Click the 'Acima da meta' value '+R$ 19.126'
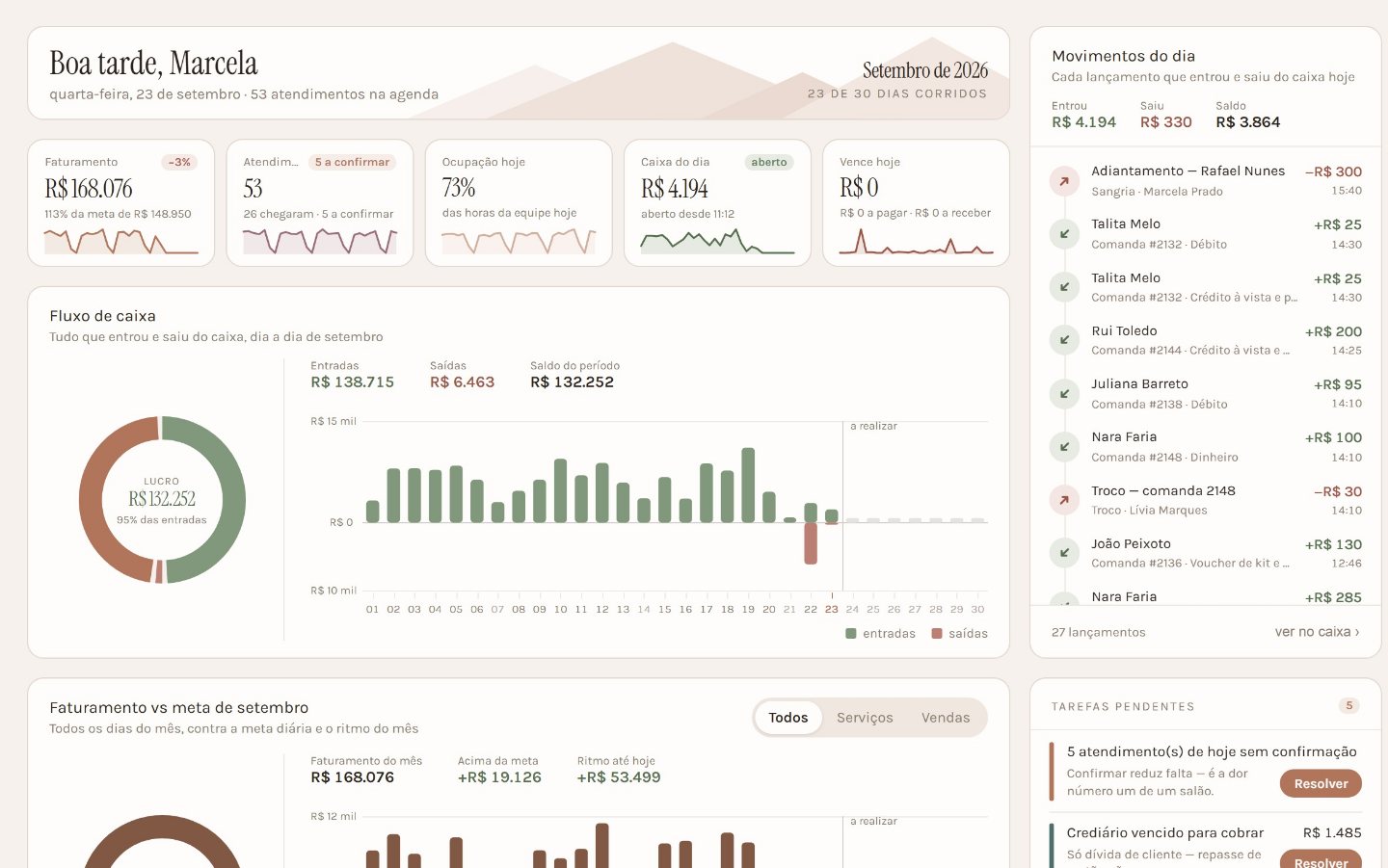1388x868 pixels. tap(499, 777)
